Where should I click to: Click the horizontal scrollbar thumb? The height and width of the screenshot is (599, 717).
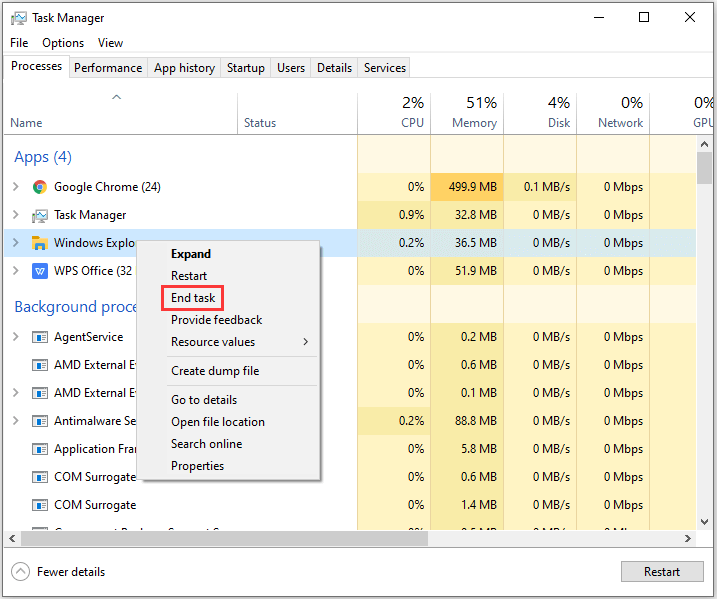coord(225,539)
